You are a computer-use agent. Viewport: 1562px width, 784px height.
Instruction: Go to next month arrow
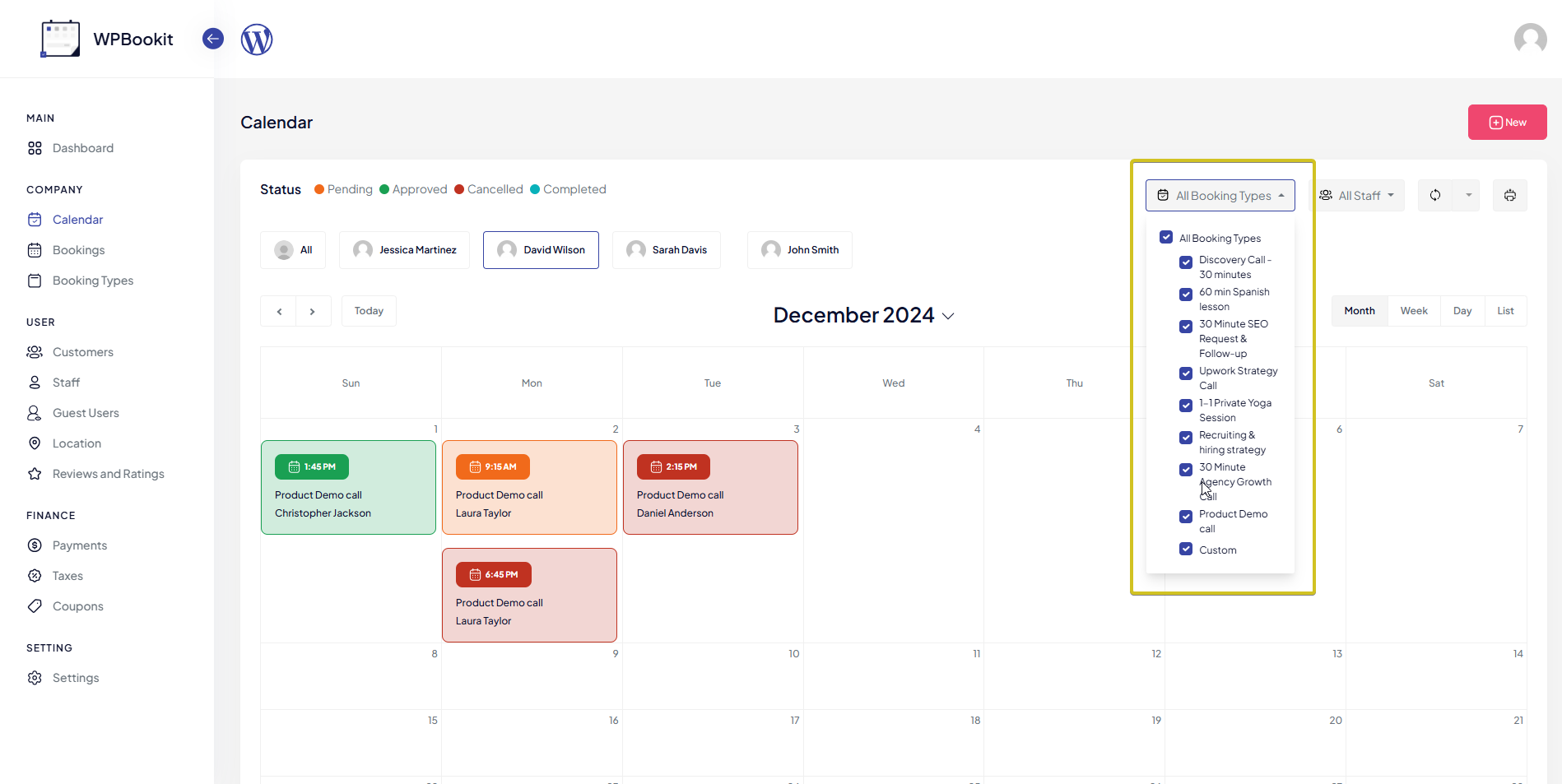click(313, 312)
